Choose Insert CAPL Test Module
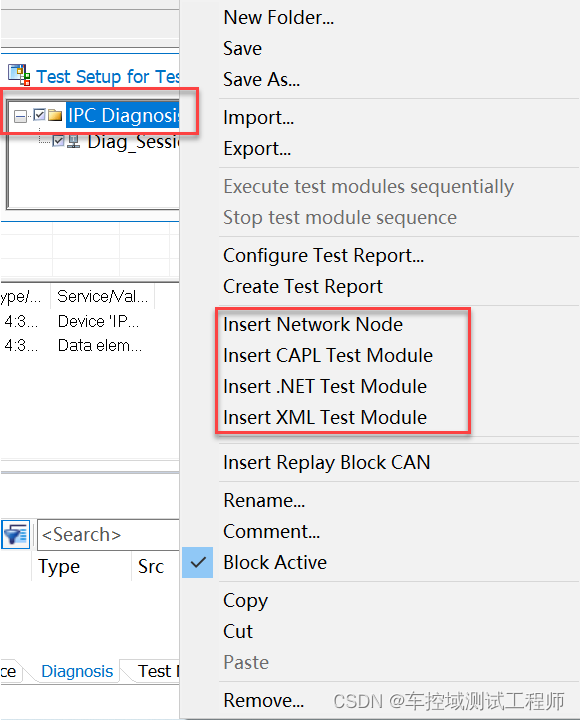The width and height of the screenshot is (580, 720). point(328,355)
